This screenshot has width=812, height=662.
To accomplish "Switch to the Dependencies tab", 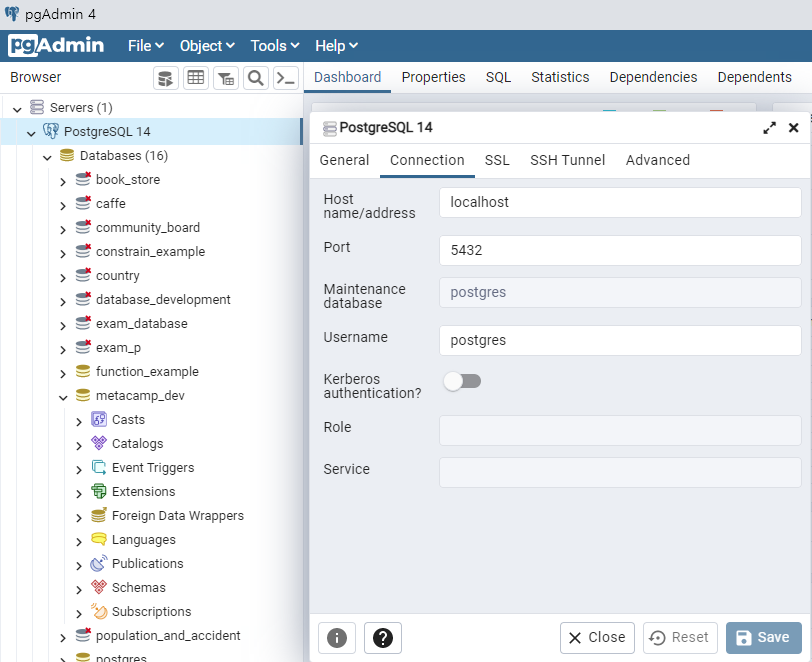I will (x=653, y=77).
